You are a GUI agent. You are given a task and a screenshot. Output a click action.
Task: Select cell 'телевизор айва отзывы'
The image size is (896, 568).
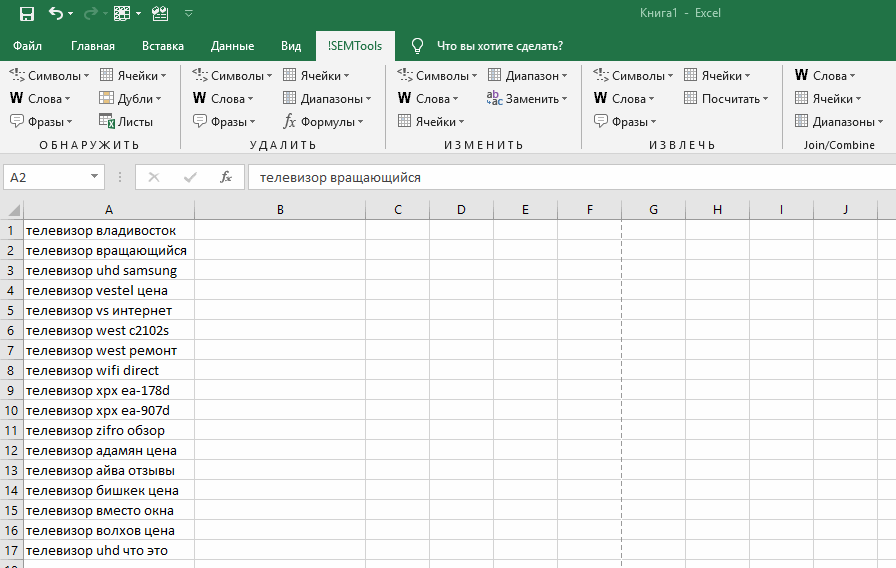pos(109,470)
